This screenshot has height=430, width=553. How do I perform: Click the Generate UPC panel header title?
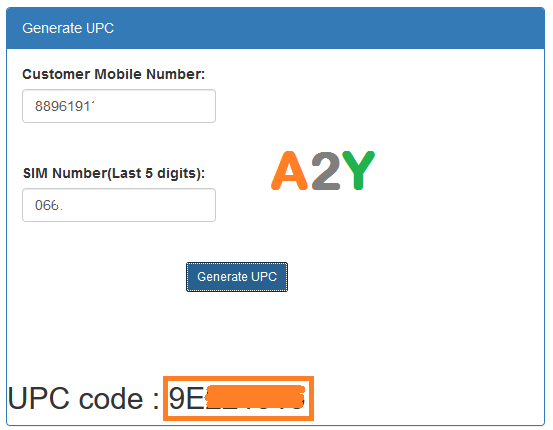[68, 28]
